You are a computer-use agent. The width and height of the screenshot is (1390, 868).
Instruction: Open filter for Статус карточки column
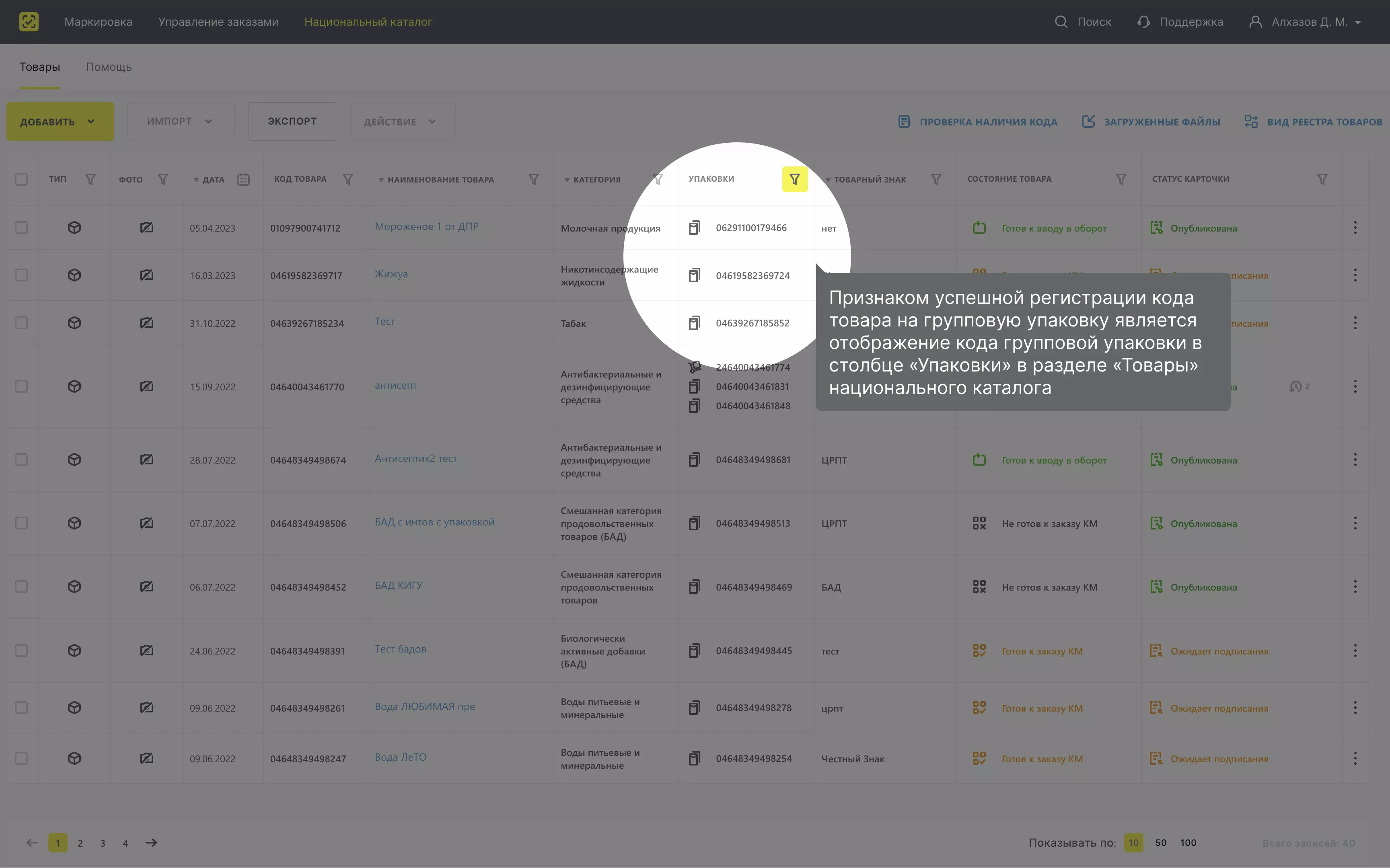coord(1322,179)
